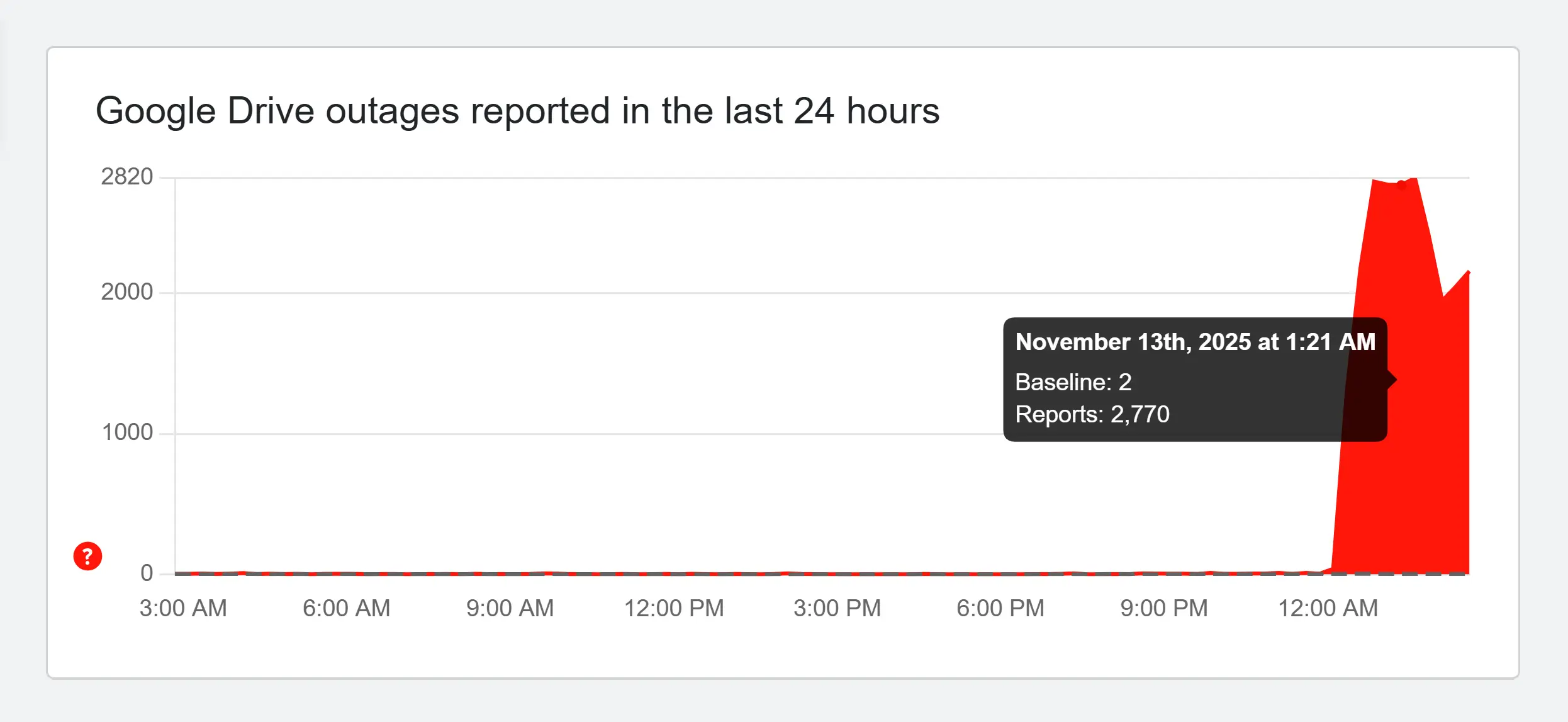Image resolution: width=1568 pixels, height=722 pixels.
Task: Click the 0 y-axis label
Action: point(147,573)
